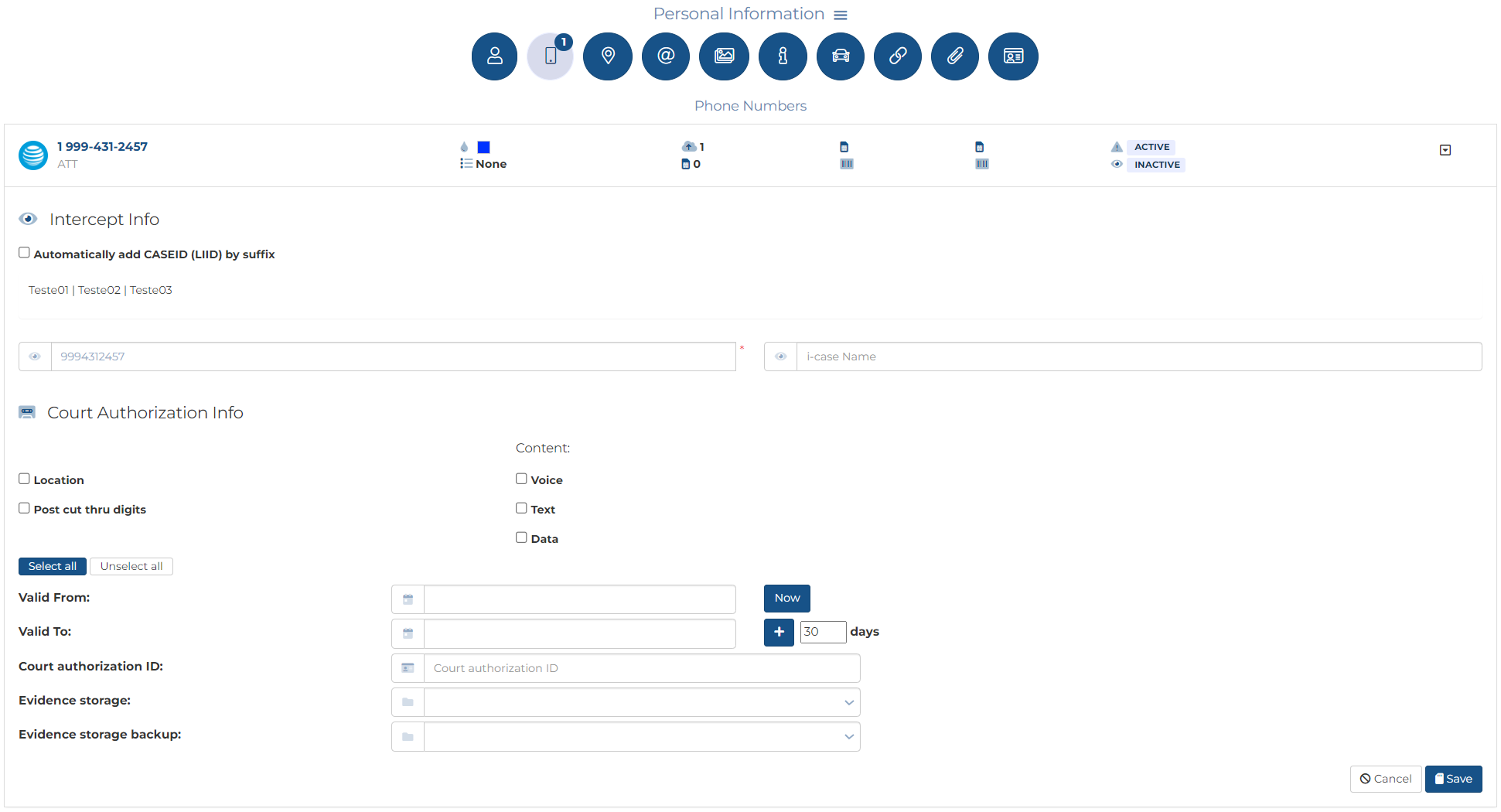This screenshot has height=812, width=1501.
Task: Select the phone numbers tab icon
Action: tap(551, 56)
